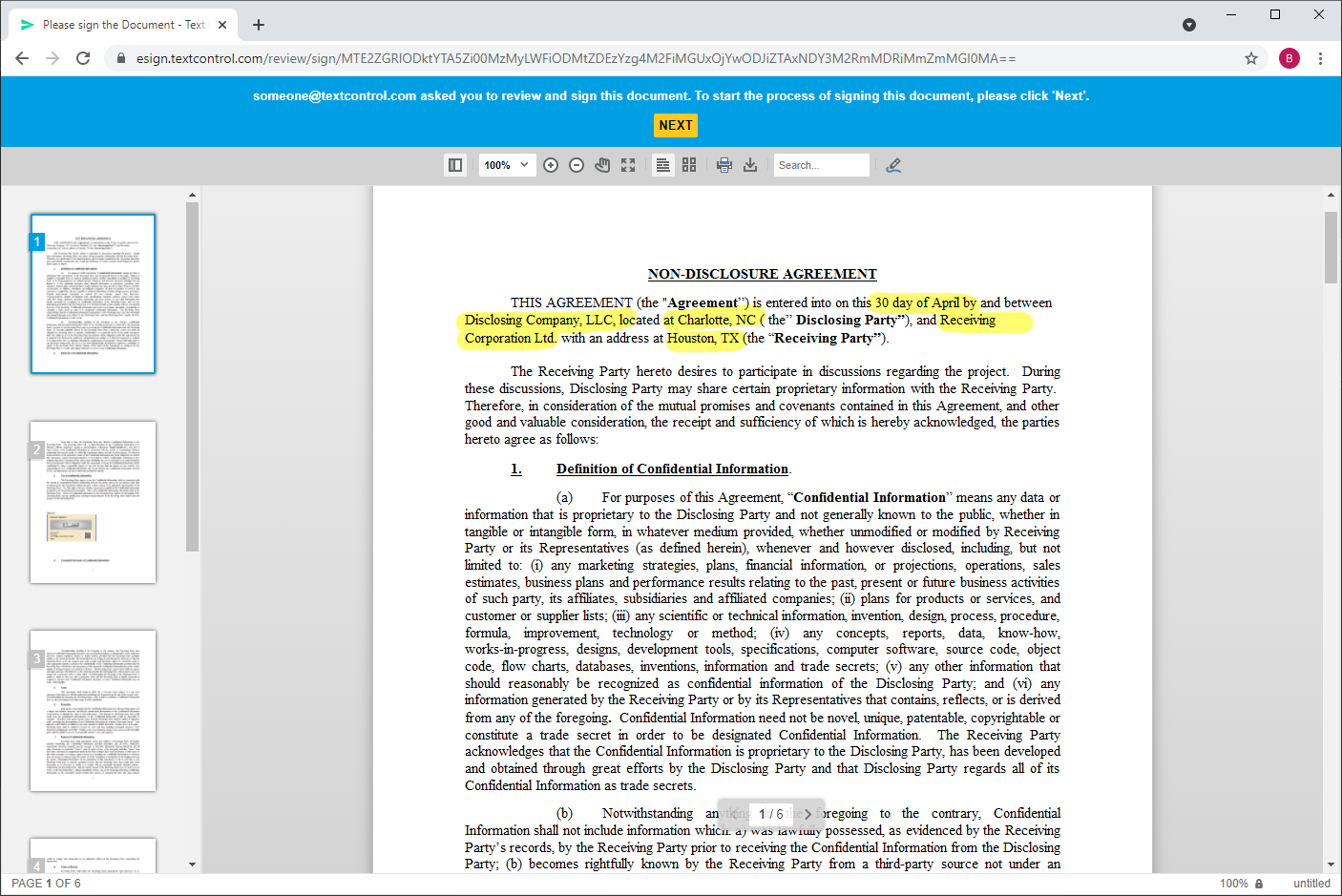Open the signature pen tool
The height and width of the screenshot is (896, 1342).
click(893, 165)
